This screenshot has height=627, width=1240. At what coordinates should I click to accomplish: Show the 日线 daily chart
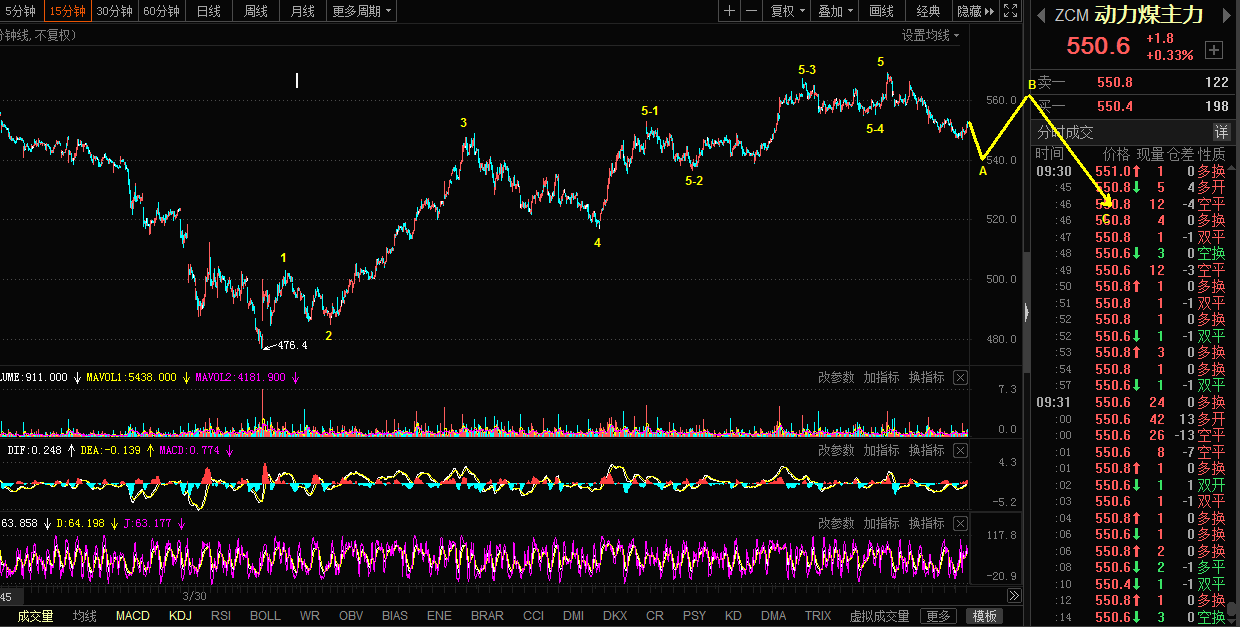(209, 11)
